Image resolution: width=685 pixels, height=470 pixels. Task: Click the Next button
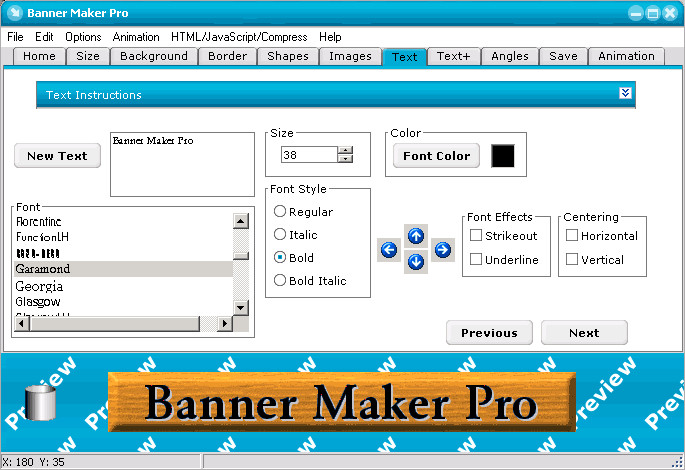(584, 333)
